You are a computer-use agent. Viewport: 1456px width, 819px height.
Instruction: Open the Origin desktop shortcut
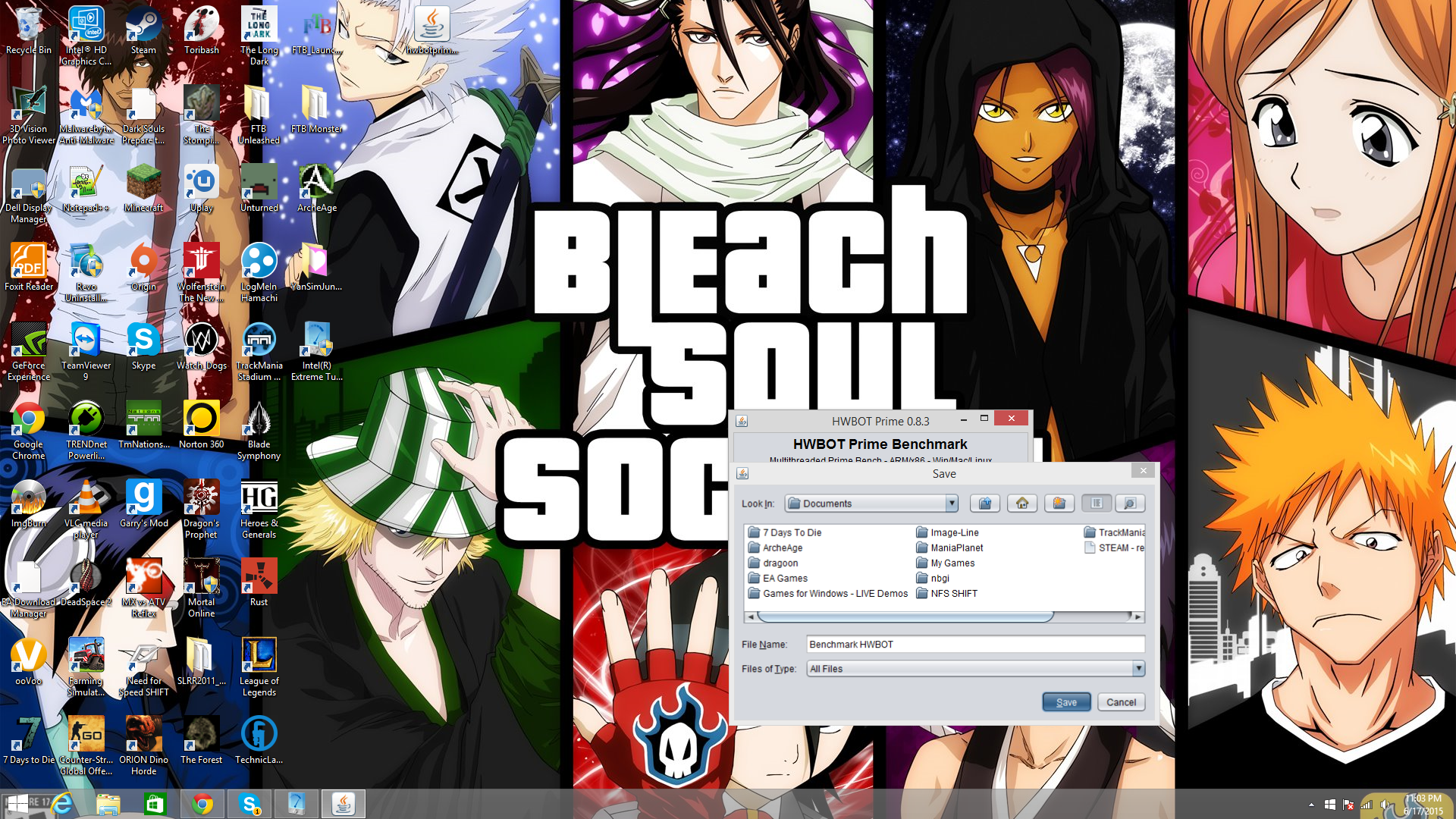coord(143,268)
